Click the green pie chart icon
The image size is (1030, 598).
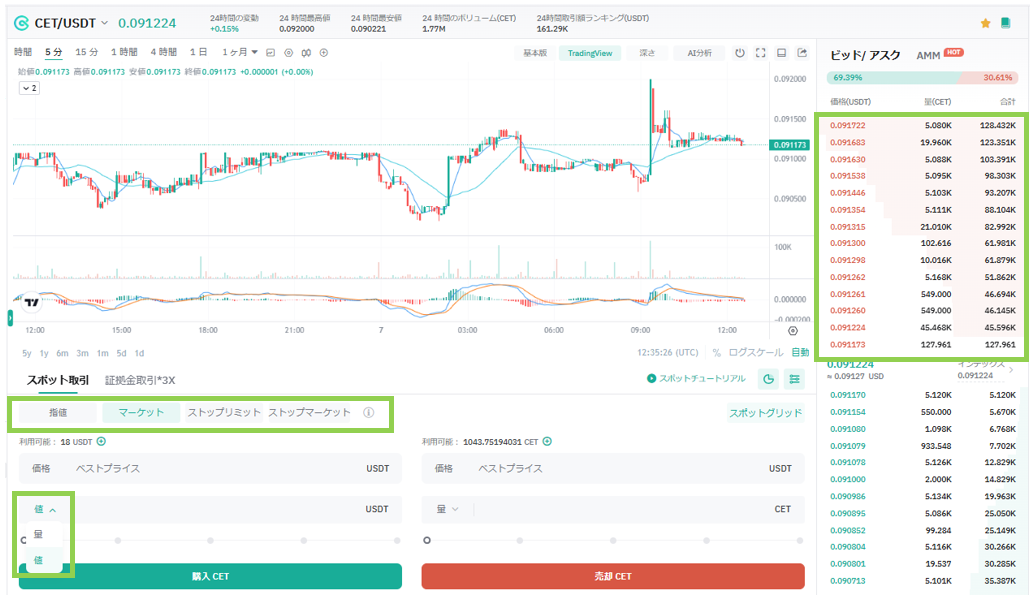769,379
